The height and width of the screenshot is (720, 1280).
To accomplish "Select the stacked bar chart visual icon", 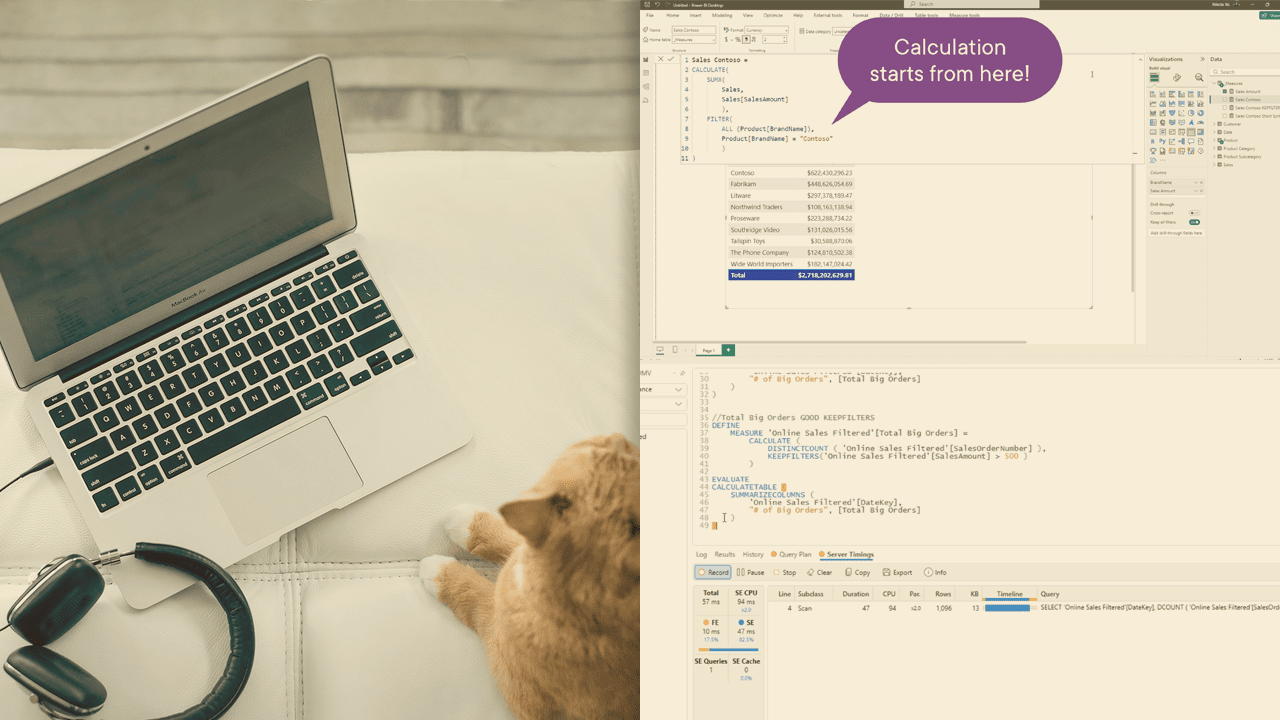I will 1152,93.
